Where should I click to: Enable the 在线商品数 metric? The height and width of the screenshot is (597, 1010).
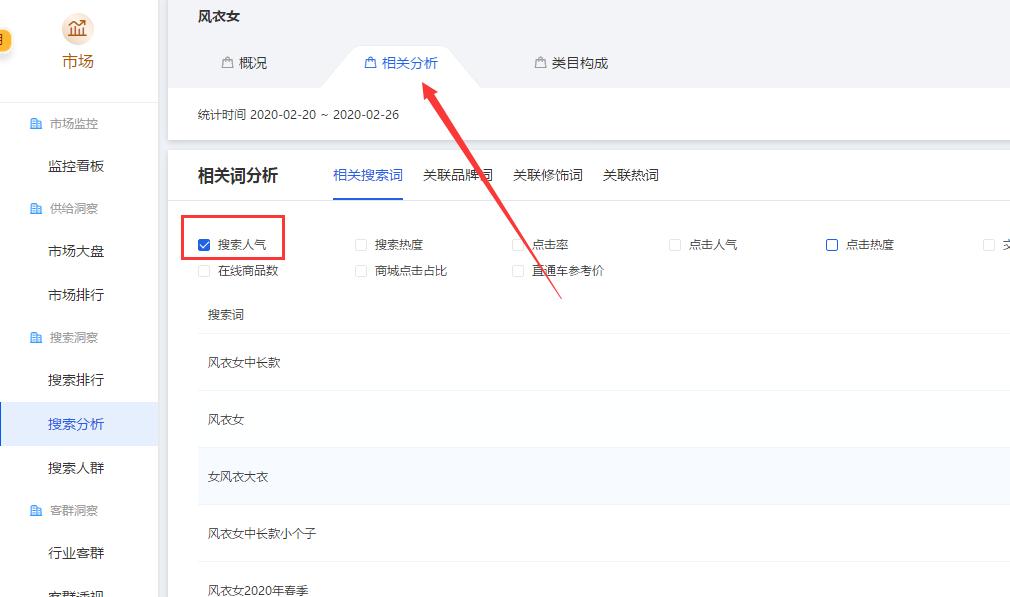point(203,270)
